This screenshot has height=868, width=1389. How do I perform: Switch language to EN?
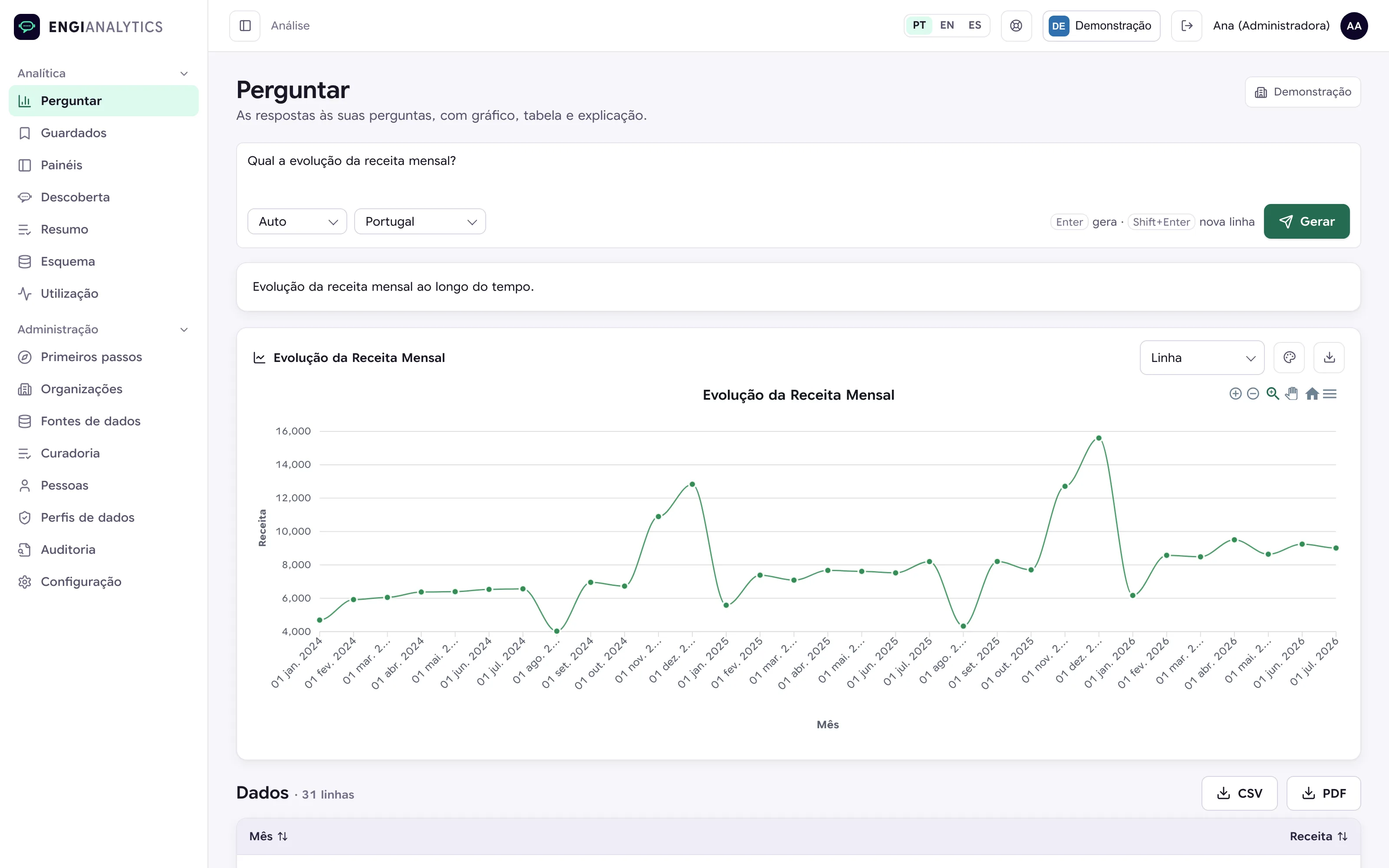pyautogui.click(x=947, y=25)
